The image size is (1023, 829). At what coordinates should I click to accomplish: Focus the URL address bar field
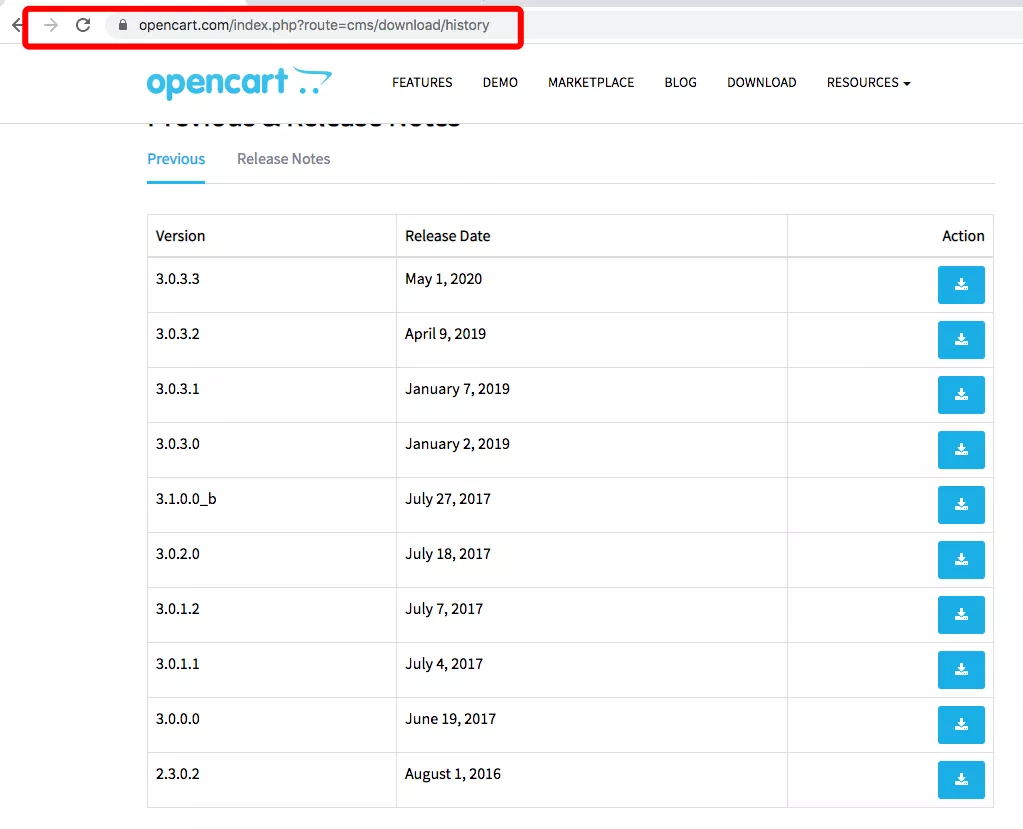(314, 25)
